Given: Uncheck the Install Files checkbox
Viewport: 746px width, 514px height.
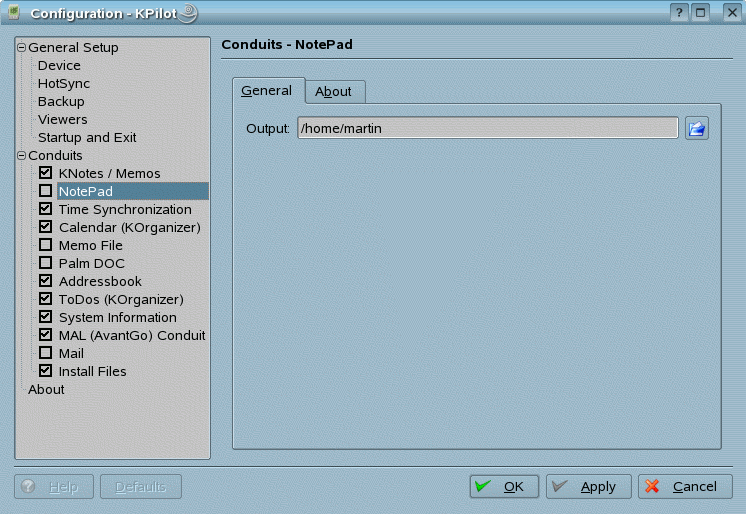Looking at the screenshot, I should 46,371.
